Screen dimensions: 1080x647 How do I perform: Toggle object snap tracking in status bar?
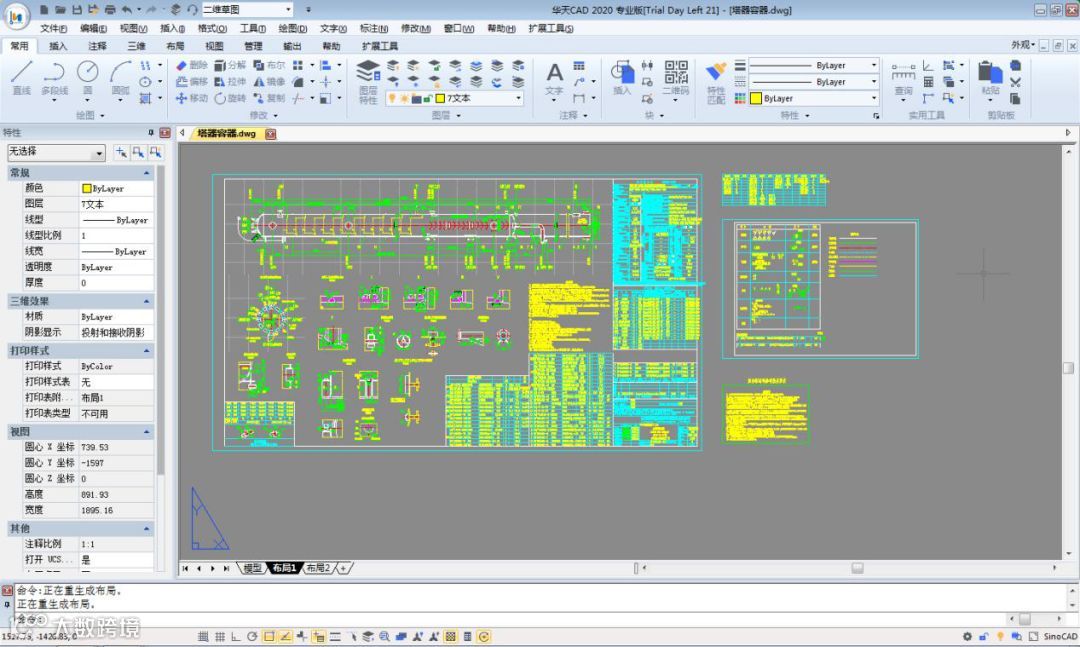(286, 637)
